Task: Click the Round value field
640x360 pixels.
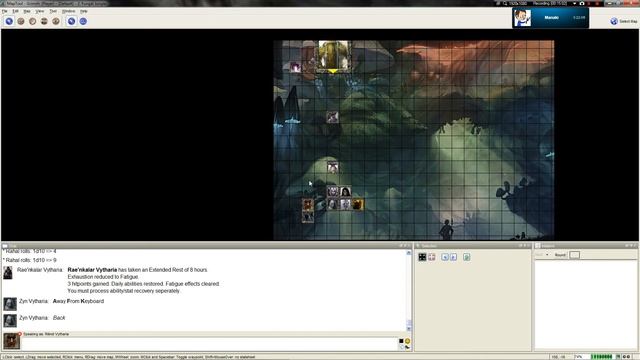Action: pos(574,255)
